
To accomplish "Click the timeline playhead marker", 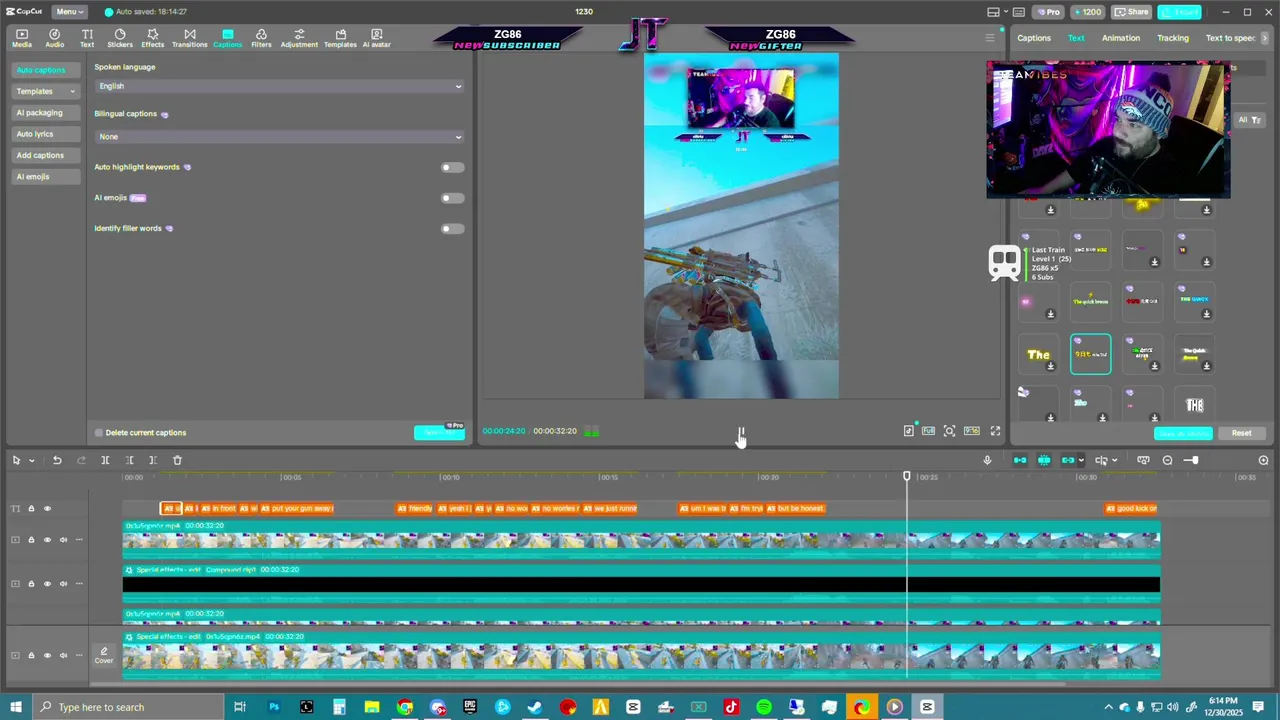I will tap(907, 476).
